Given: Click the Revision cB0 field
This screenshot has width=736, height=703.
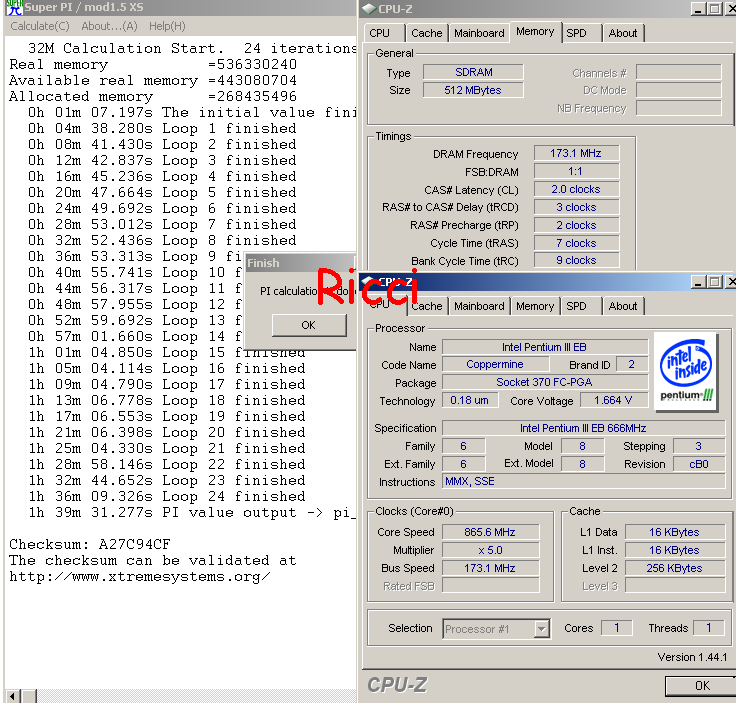Looking at the screenshot, I should pos(699,464).
